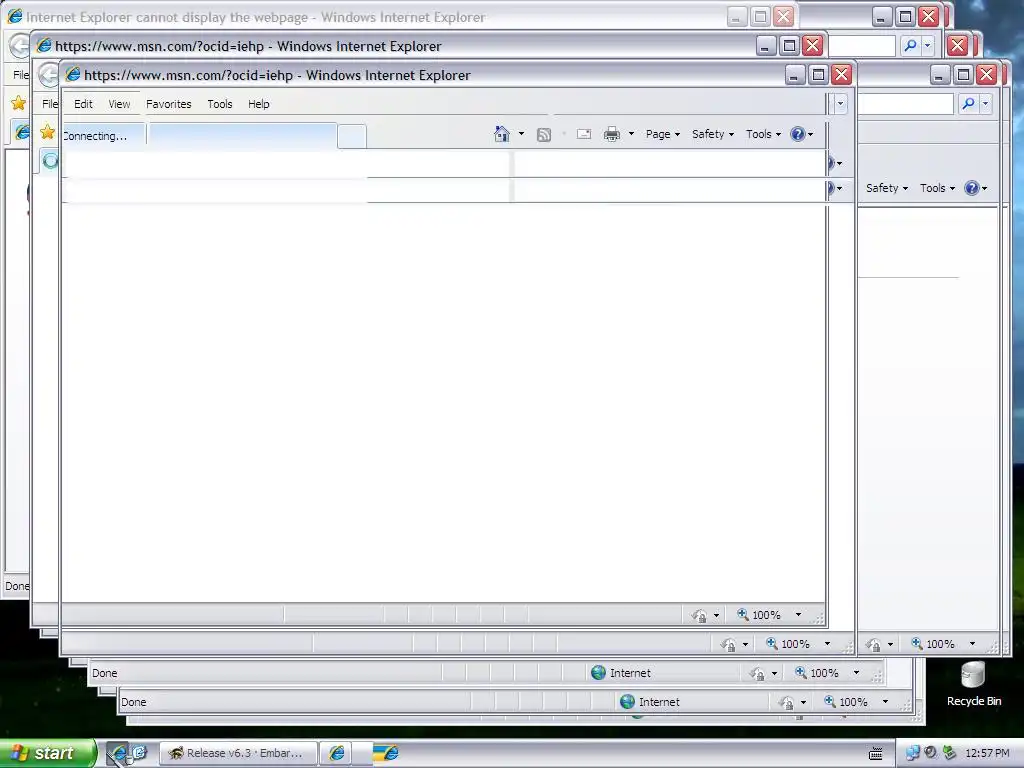The width and height of the screenshot is (1024, 768).
Task: Expand zoom arrow in rightmost window's status bar
Action: click(x=972, y=643)
